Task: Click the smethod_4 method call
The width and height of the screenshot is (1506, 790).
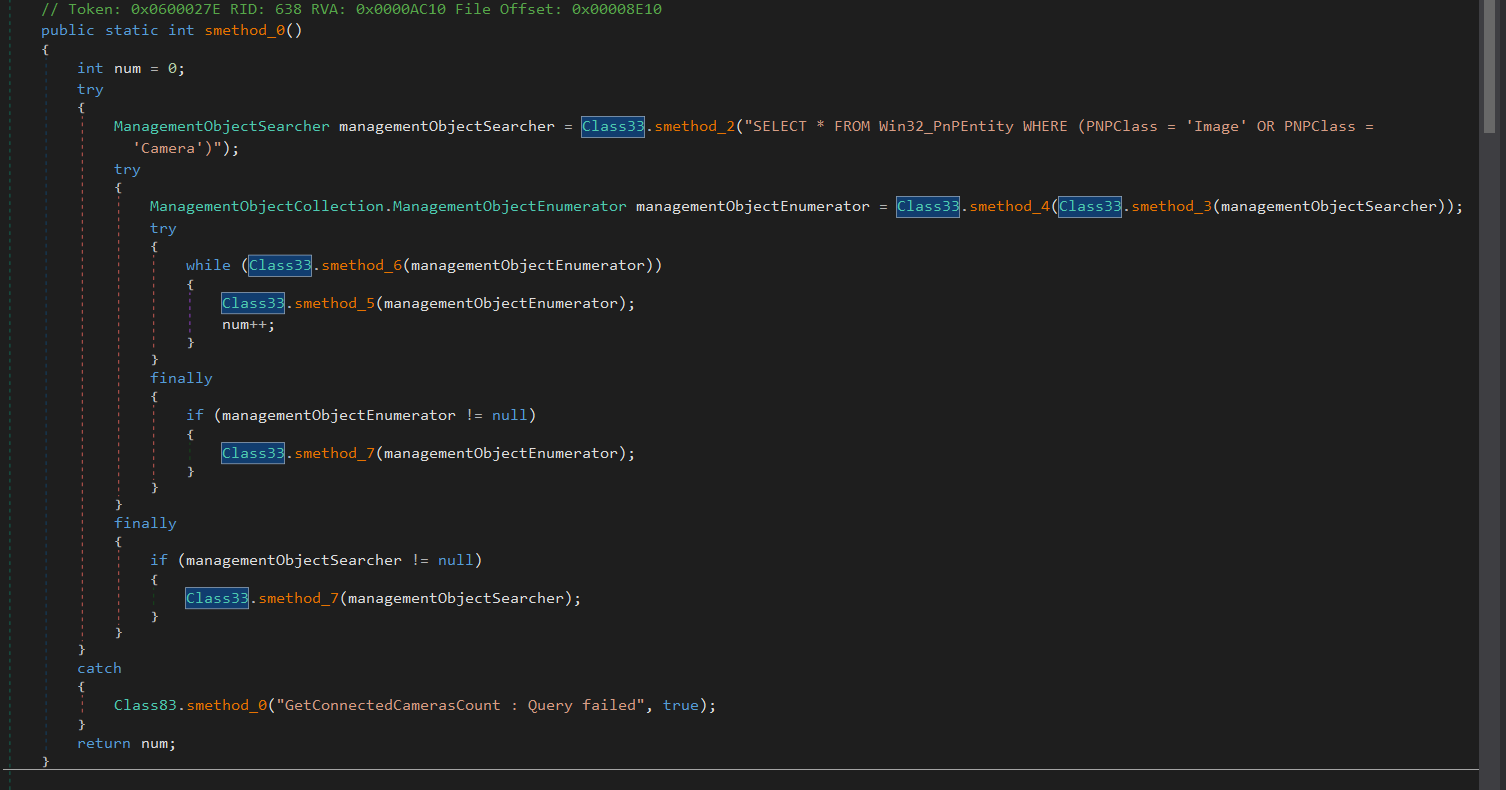Action: point(1009,207)
